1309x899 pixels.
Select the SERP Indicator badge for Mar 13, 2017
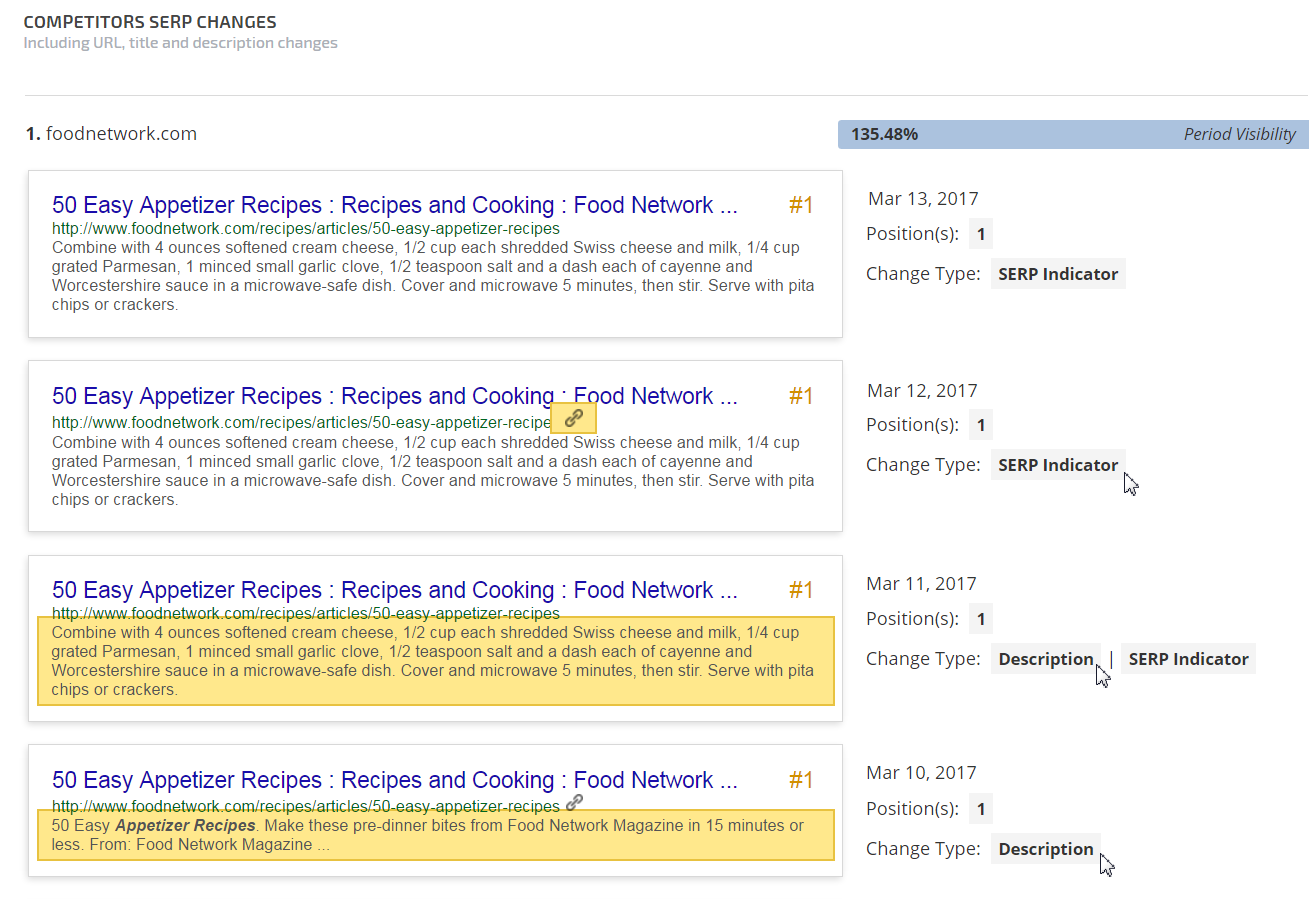pos(1058,274)
